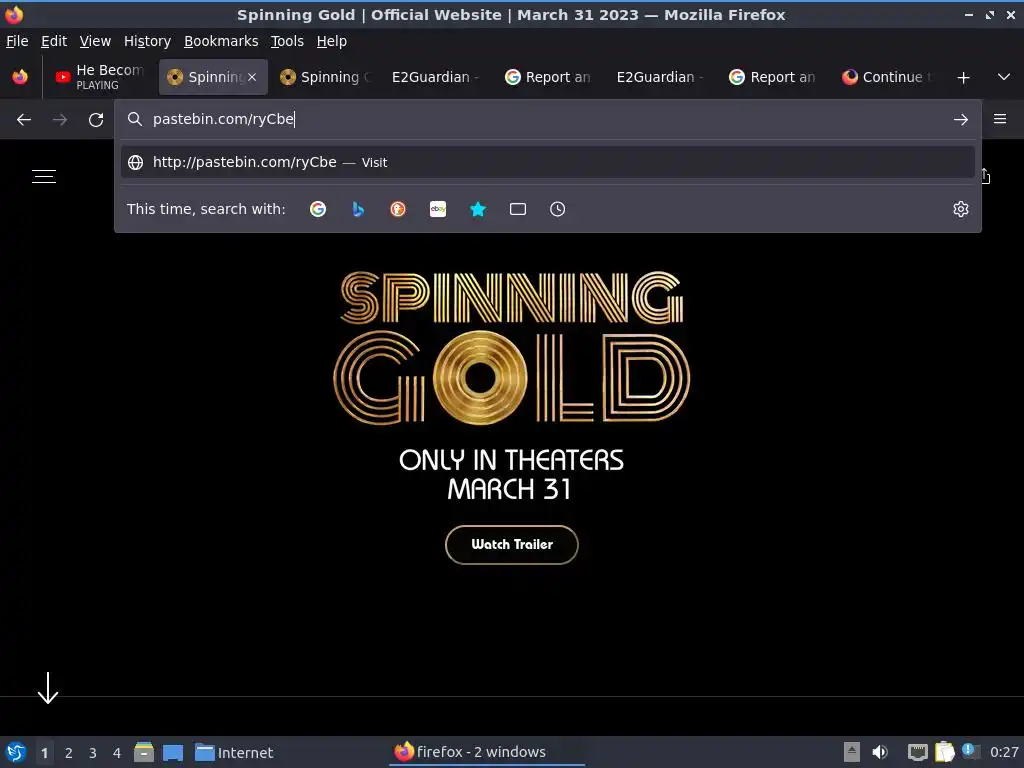Click the notification tray icon with badge
The width and height of the screenshot is (1024, 768).
970,751
